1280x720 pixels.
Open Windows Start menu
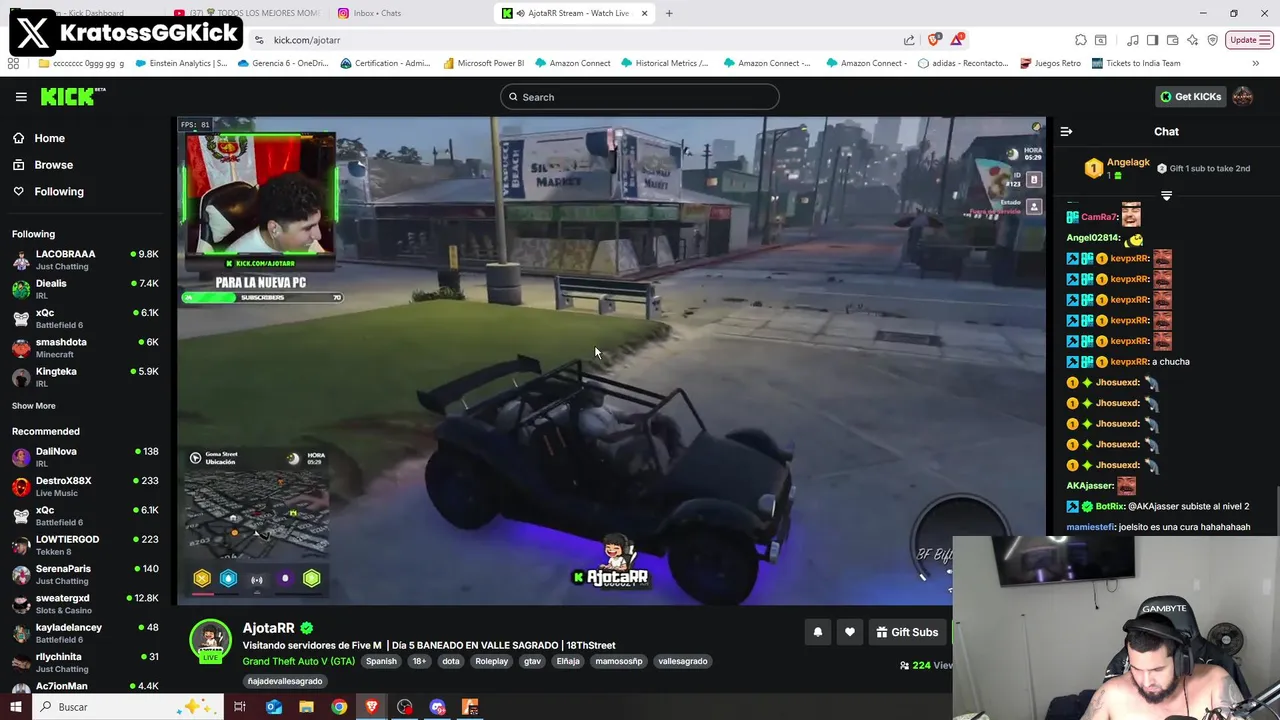15,707
